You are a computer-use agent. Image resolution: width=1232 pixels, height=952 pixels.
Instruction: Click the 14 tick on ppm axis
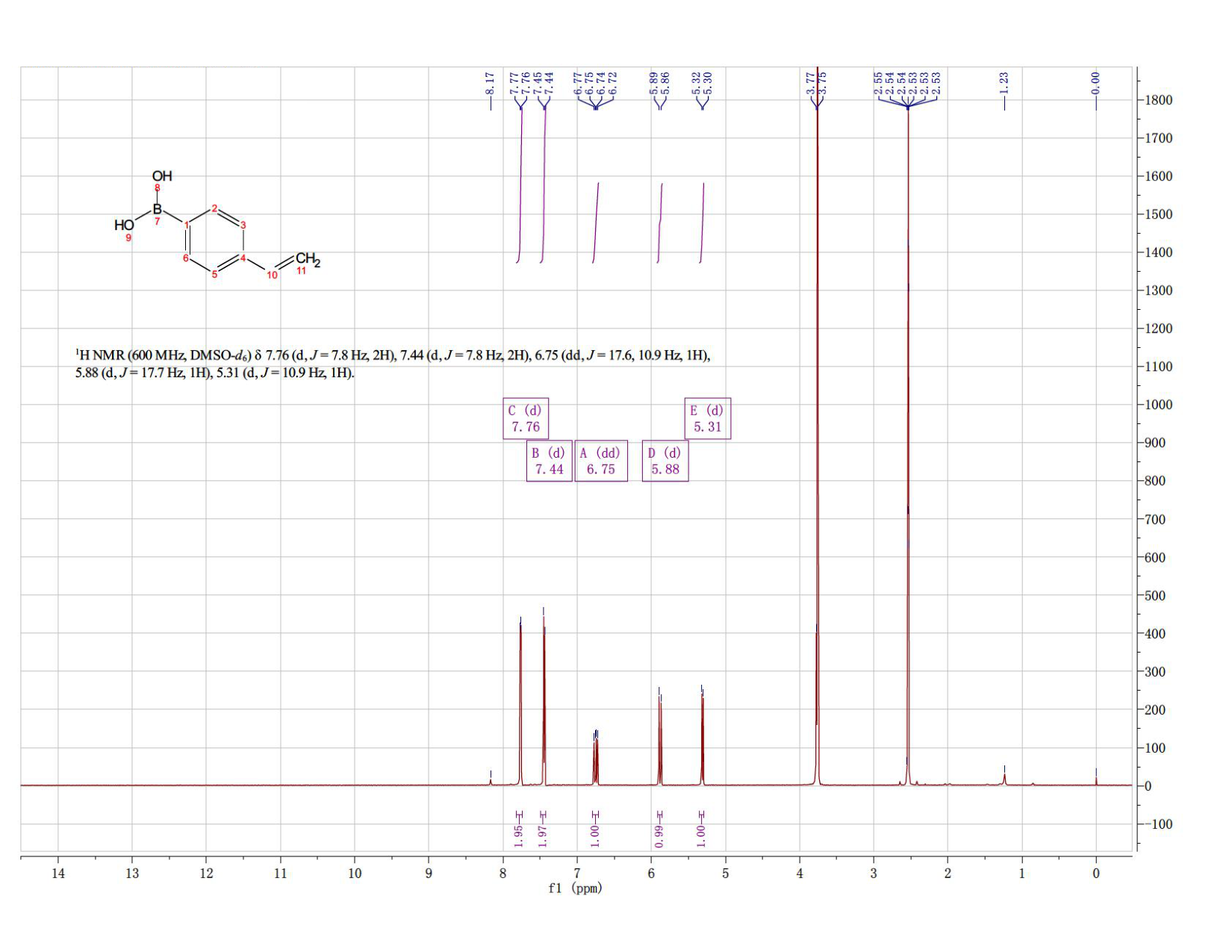(58, 873)
